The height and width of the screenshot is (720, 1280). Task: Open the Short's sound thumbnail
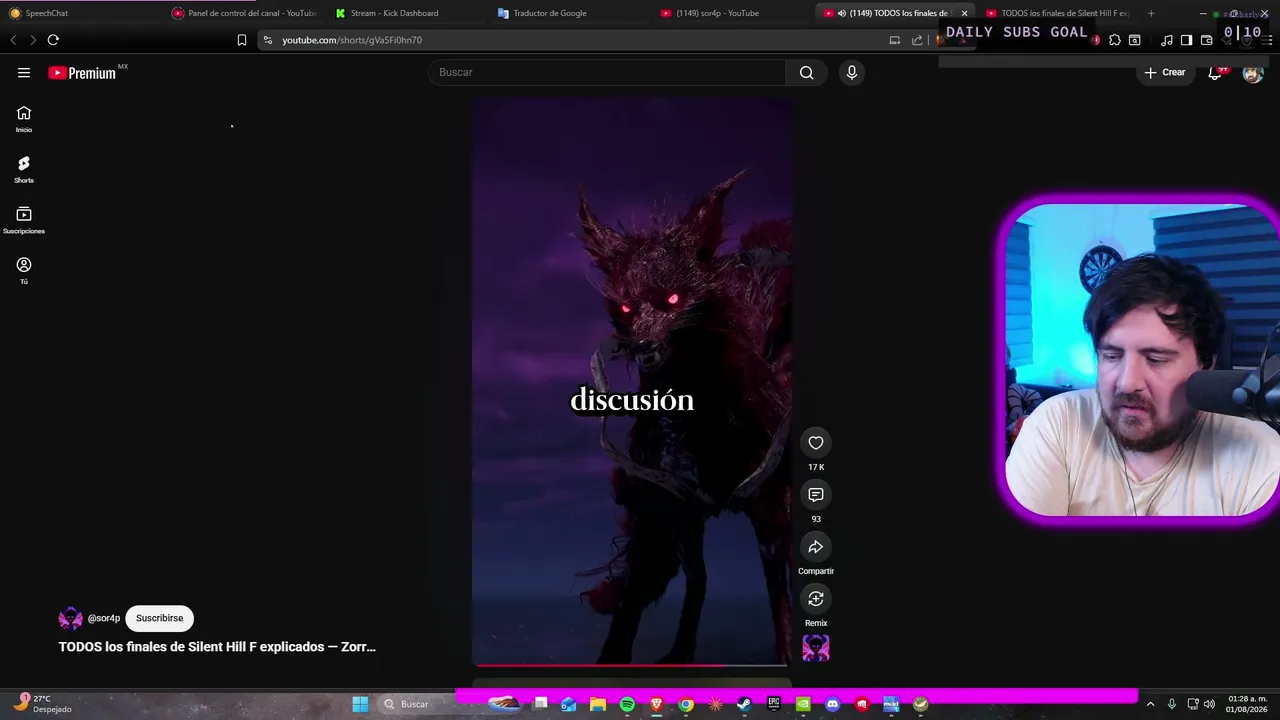[816, 649]
